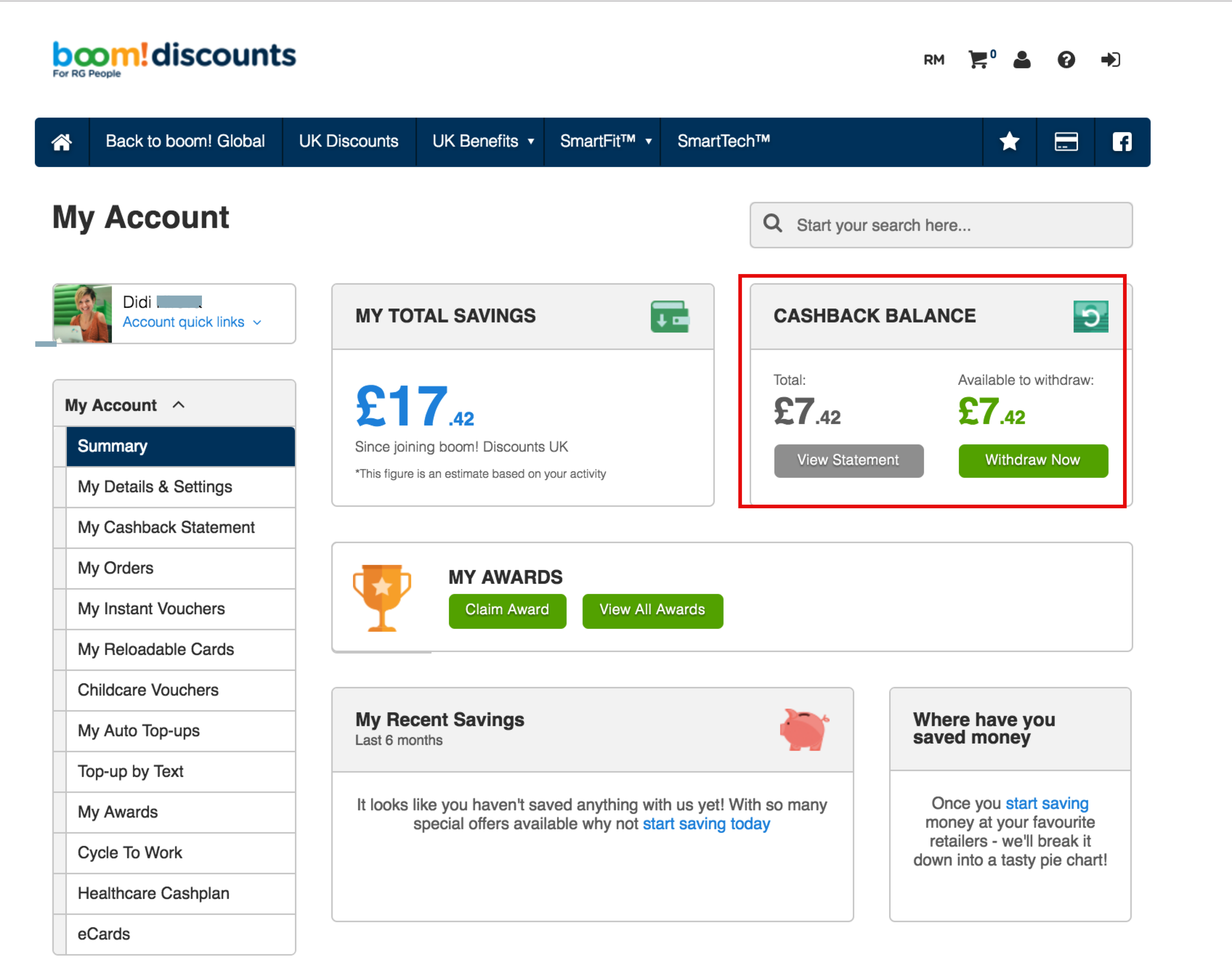Click the MY TOTAL SAVINGS heading
Viewport: 1232px width, 973px height.
coord(445,316)
